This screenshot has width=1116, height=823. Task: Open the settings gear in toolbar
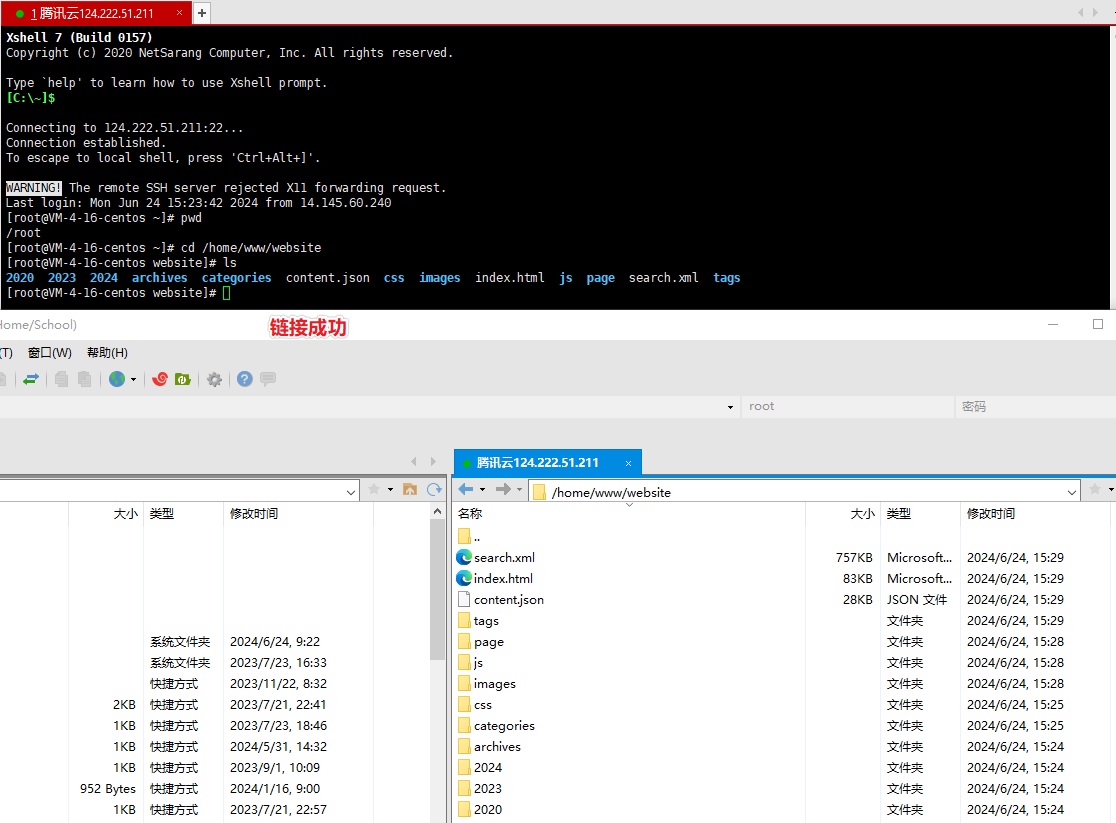pos(214,379)
